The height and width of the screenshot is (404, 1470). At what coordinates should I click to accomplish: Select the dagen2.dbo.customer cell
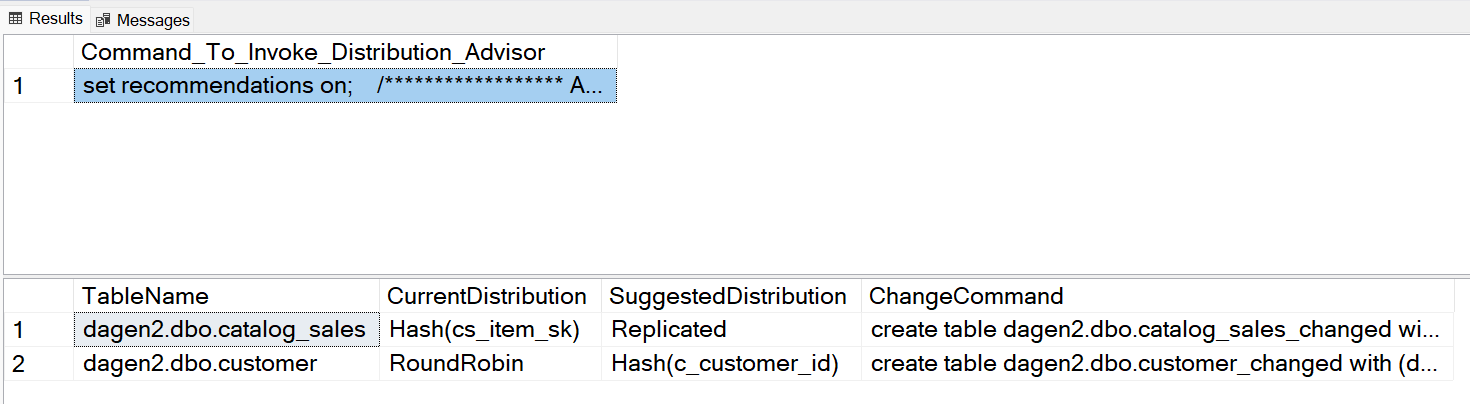[227, 363]
